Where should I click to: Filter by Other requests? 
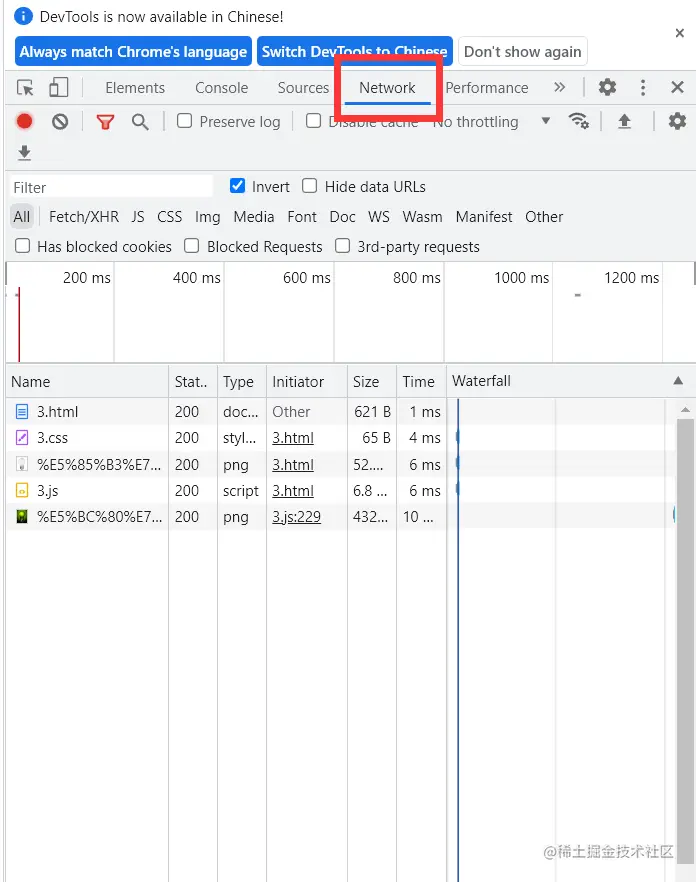[x=544, y=217]
